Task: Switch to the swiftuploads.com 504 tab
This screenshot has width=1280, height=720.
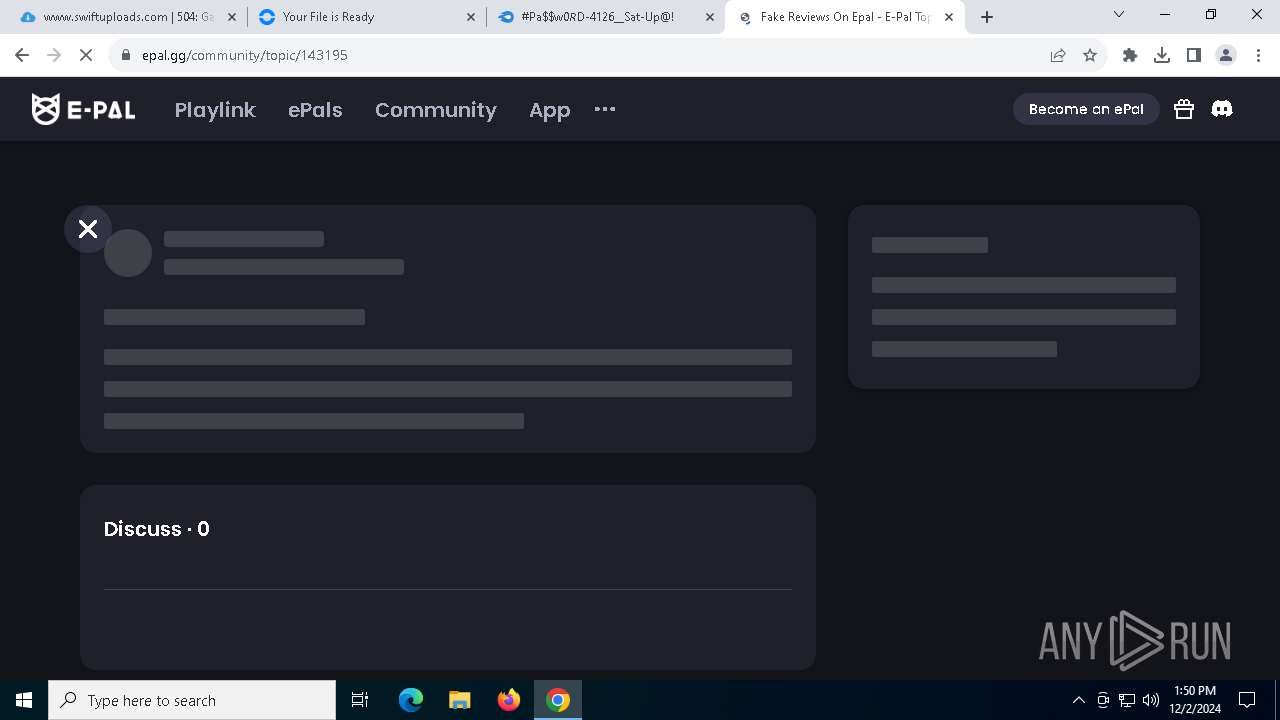Action: pyautogui.click(x=128, y=17)
